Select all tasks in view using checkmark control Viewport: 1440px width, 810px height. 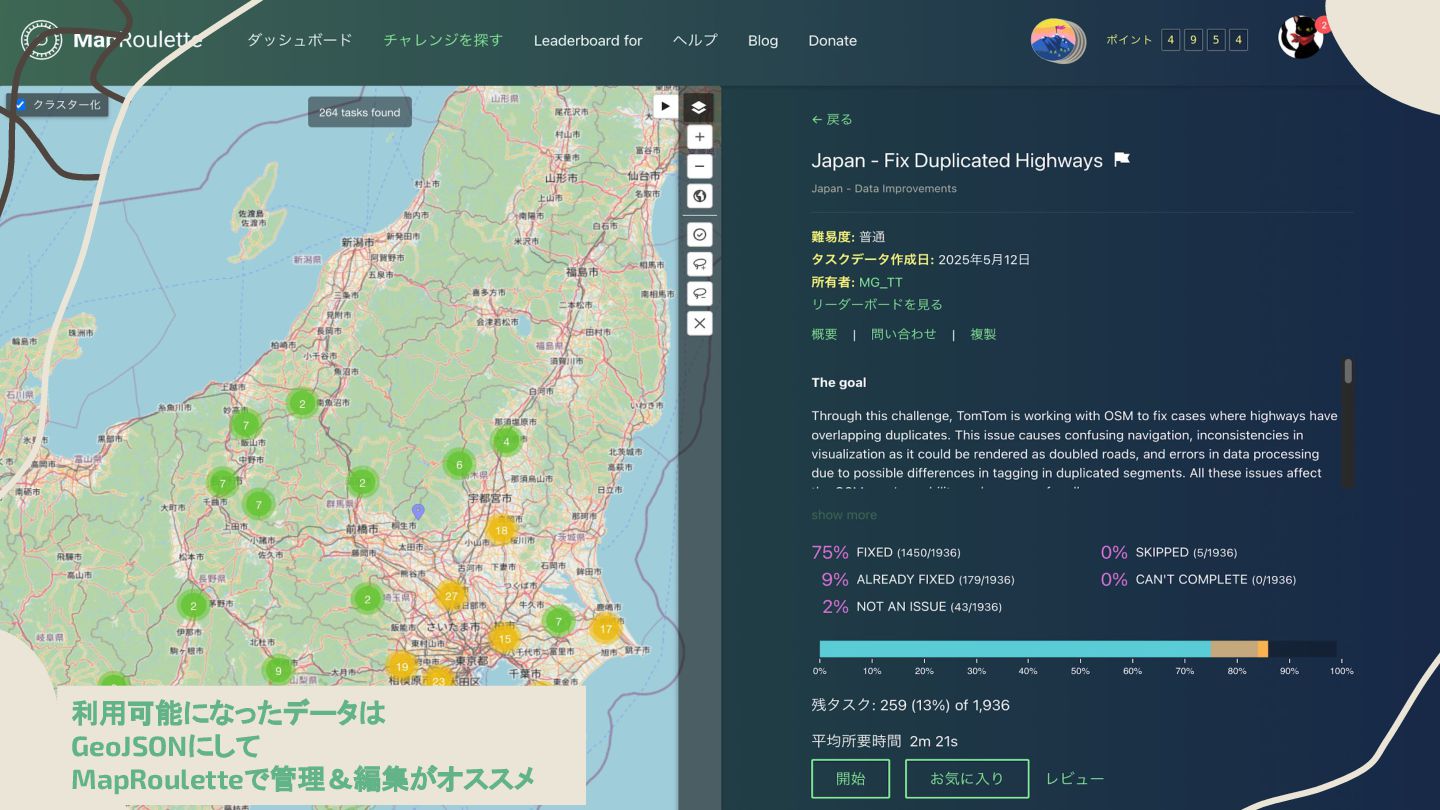(x=699, y=234)
